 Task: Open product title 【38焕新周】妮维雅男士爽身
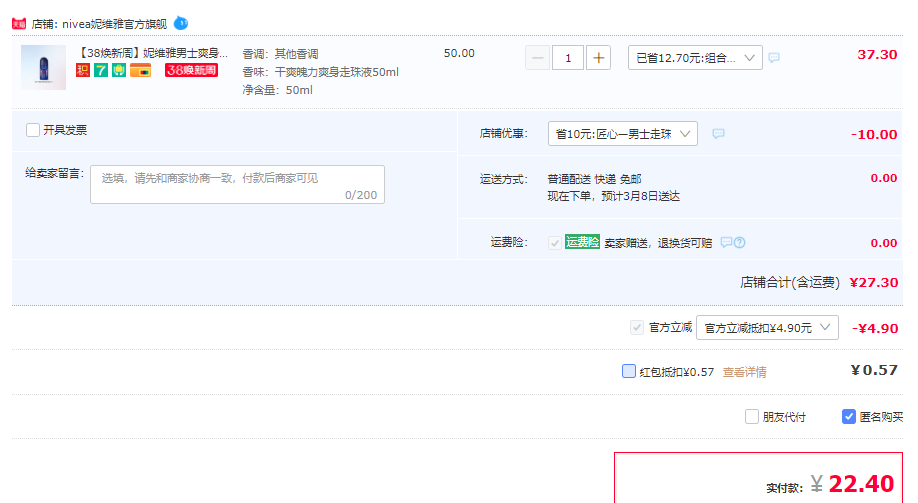pyautogui.click(x=152, y=53)
